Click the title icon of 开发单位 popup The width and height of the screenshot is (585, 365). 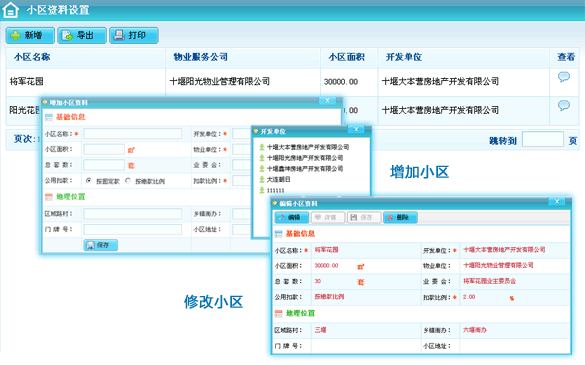256,131
